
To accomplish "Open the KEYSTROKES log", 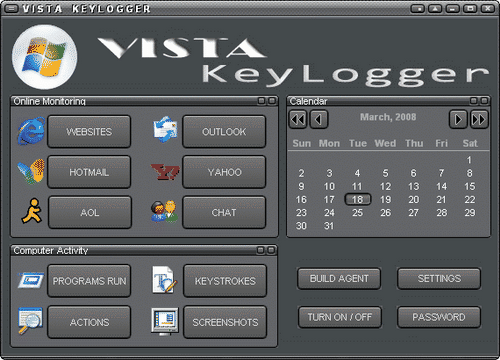I will tap(225, 281).
